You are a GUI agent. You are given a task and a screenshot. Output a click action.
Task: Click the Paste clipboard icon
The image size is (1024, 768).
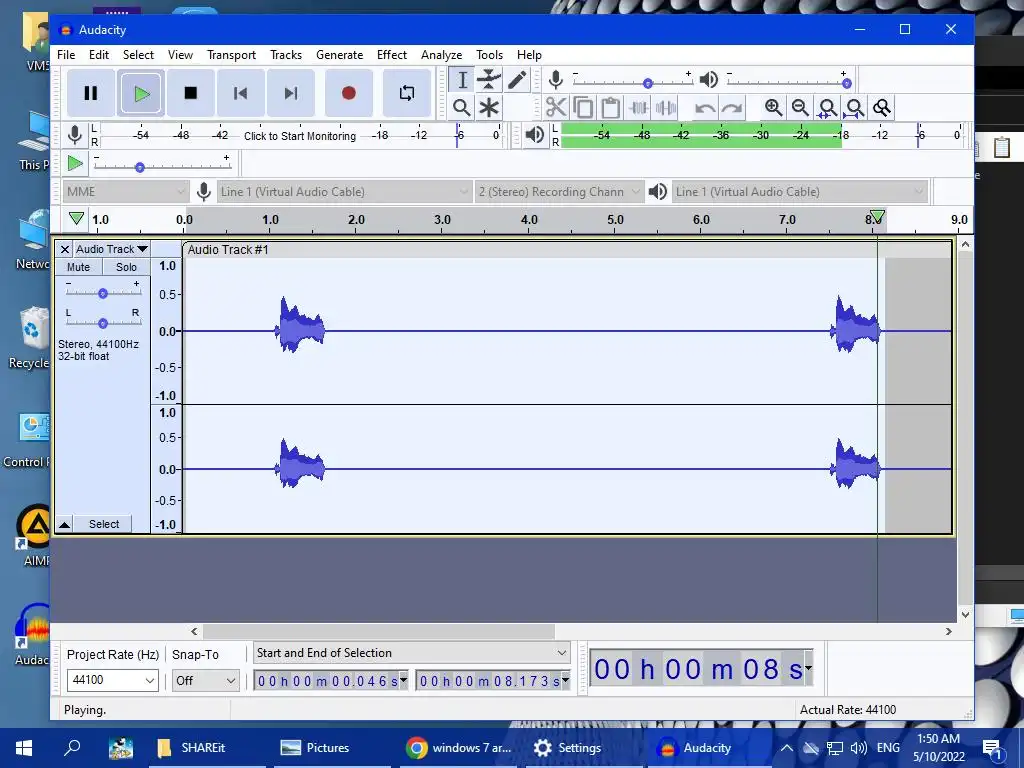[x=611, y=107]
